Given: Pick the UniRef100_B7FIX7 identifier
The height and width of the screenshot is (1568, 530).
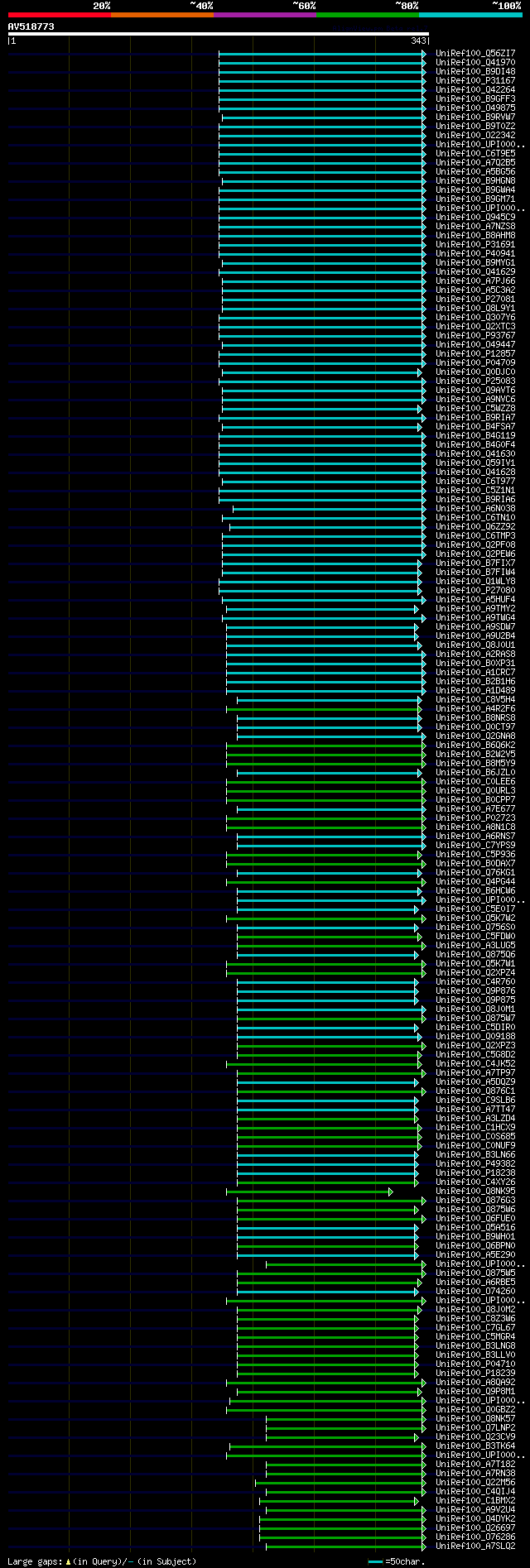Looking at the screenshot, I should 475,563.
